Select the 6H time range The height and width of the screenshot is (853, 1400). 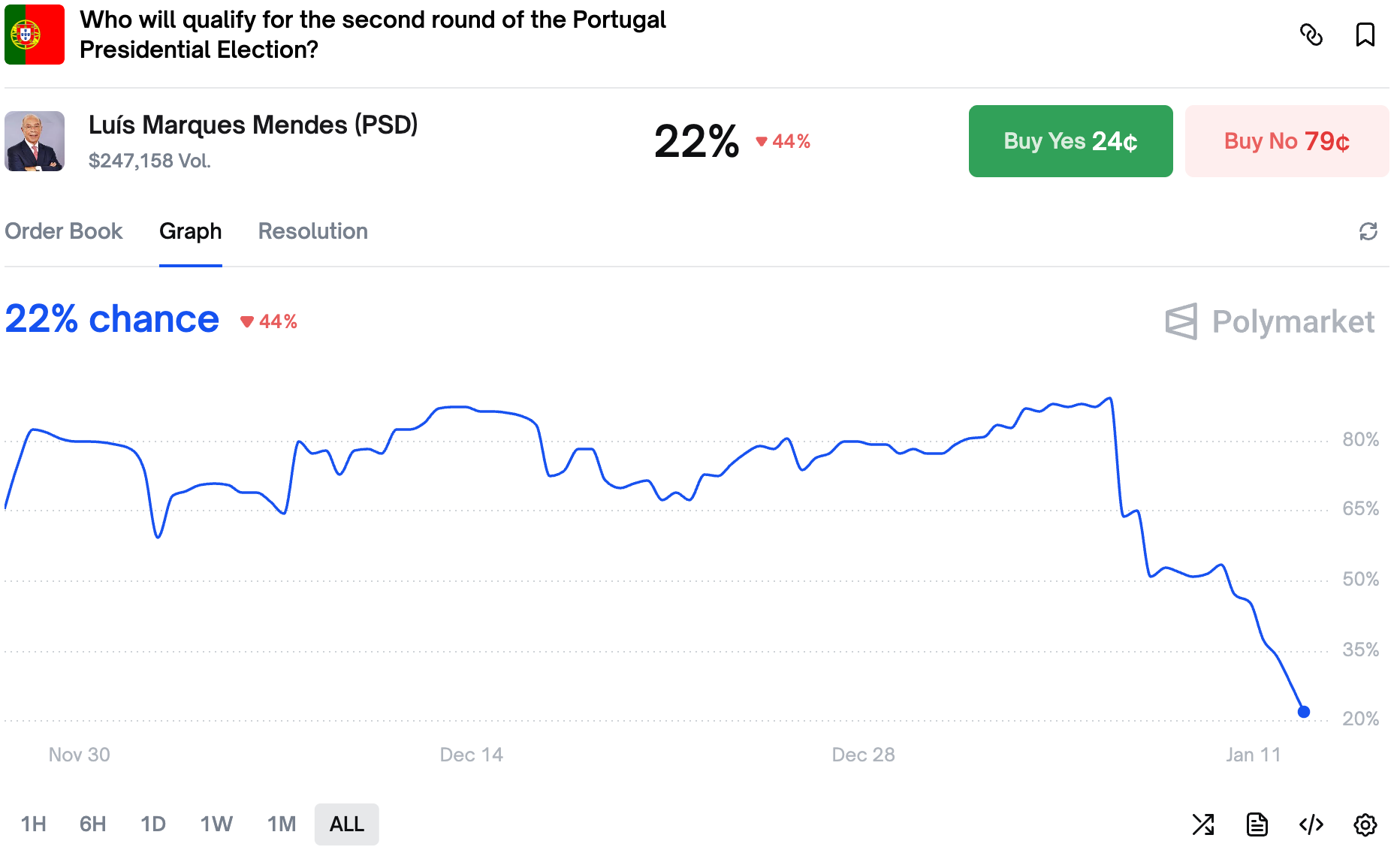(x=92, y=824)
